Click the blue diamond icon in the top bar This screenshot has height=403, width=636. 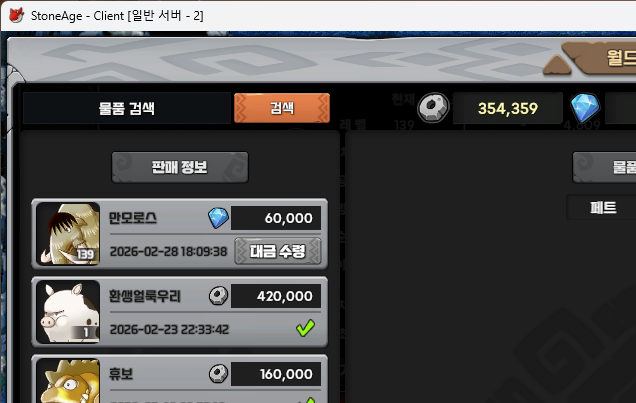[585, 107]
